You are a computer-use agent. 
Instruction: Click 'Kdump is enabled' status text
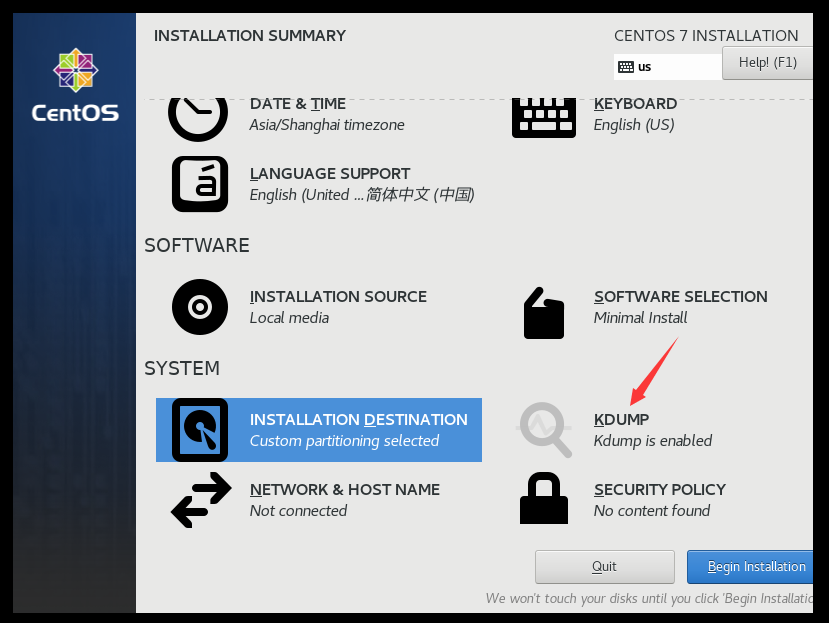[652, 441]
